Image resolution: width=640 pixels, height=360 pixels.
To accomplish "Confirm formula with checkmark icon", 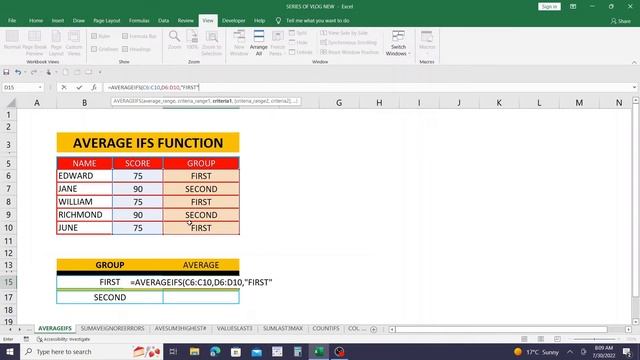I will 79,87.
